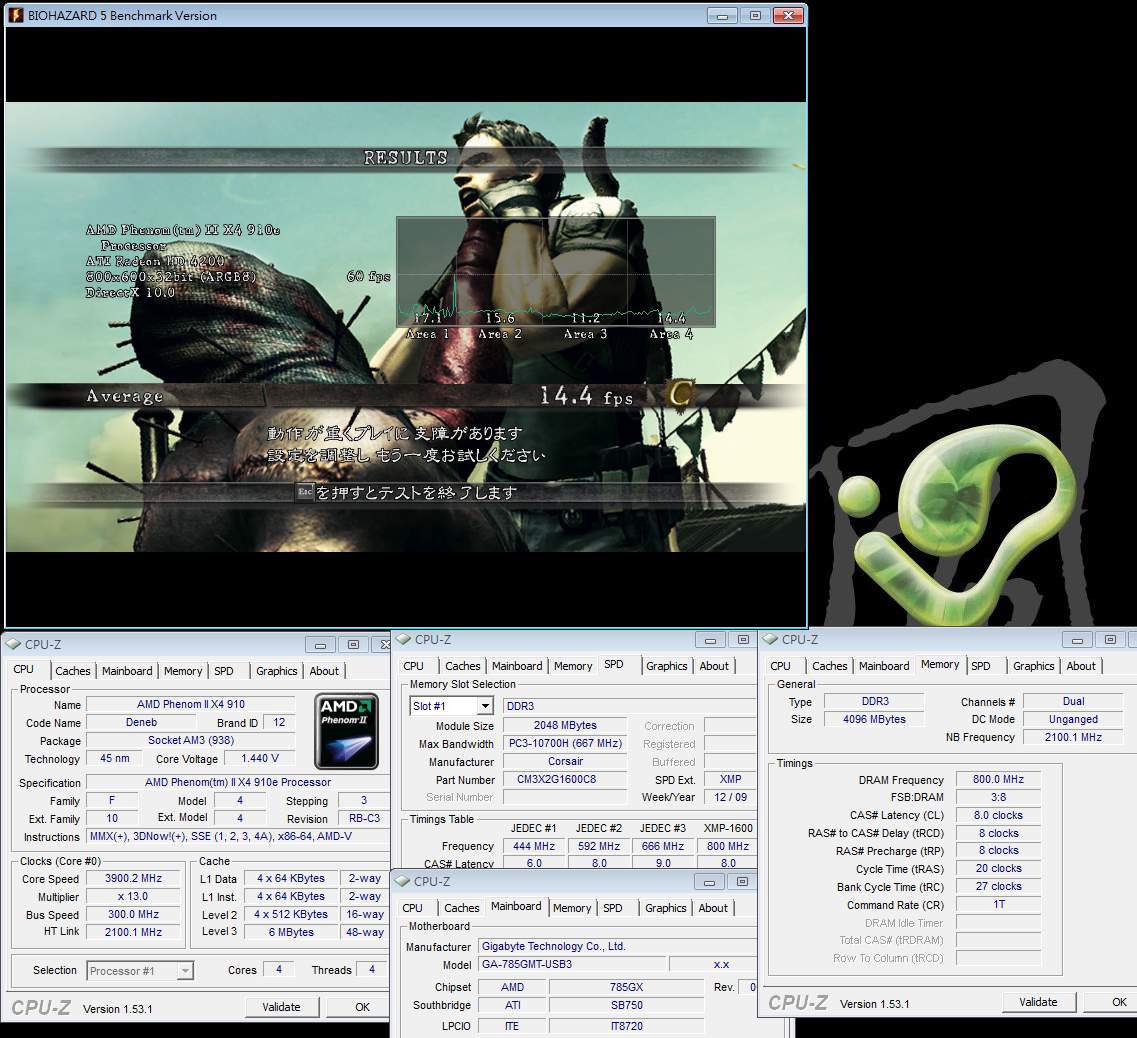Select SPD tab in the CPU-Z Memory timings window
Screen dimensions: 1137x1038
click(980, 666)
